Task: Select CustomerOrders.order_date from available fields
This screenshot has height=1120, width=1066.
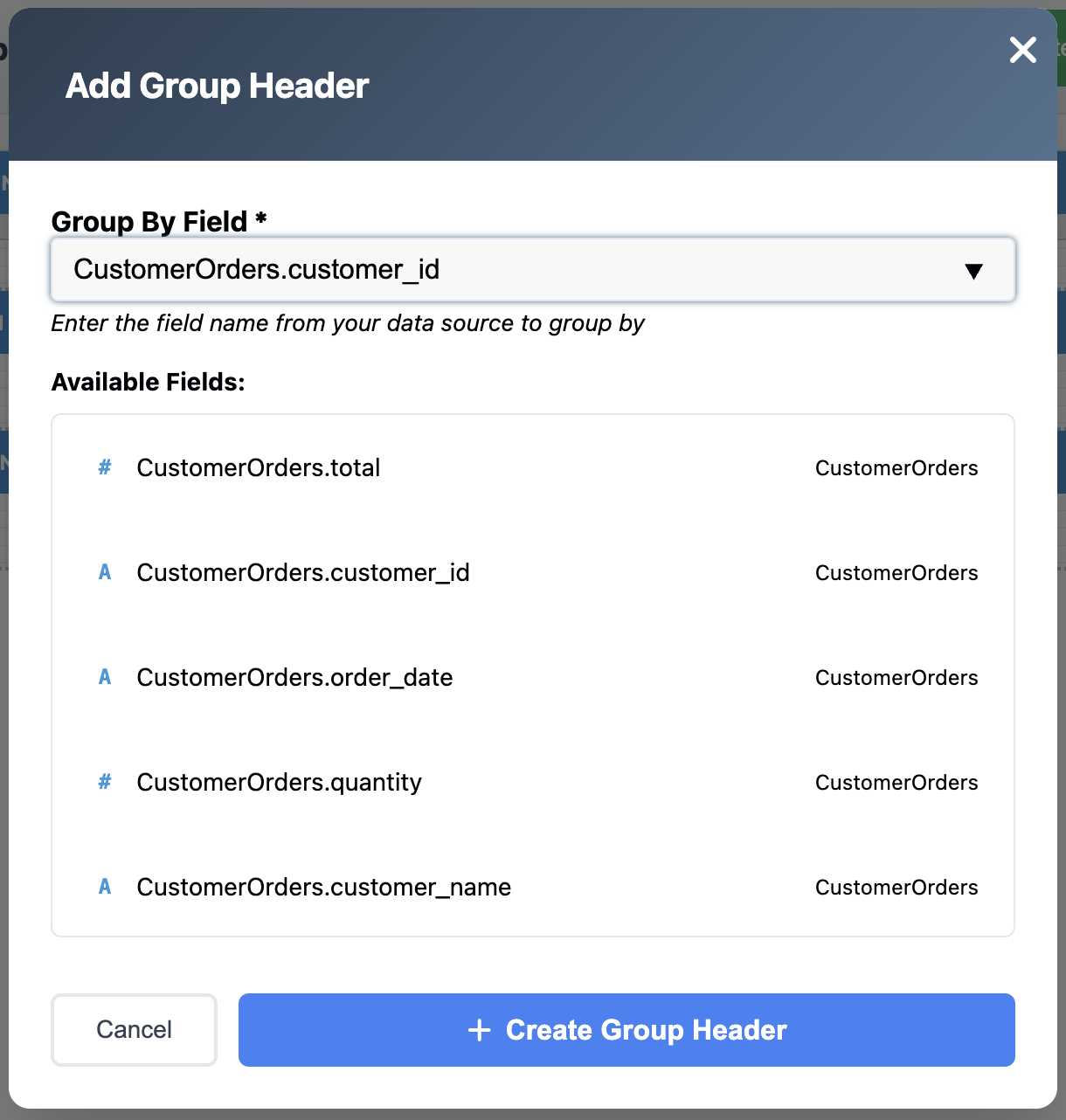Action: pos(294,677)
